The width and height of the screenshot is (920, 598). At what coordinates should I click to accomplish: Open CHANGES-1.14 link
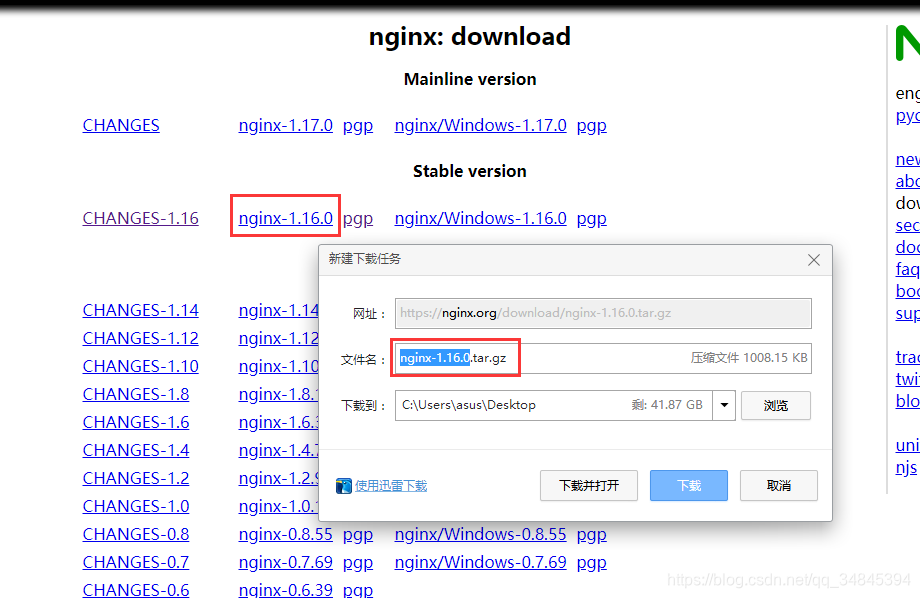click(140, 310)
